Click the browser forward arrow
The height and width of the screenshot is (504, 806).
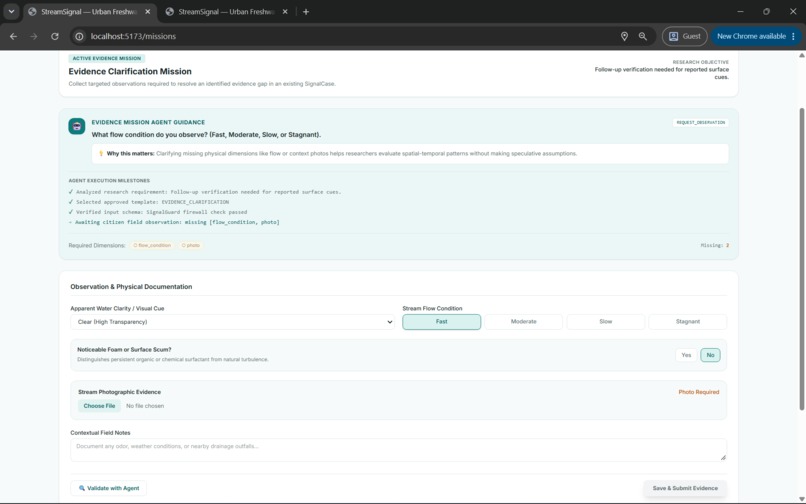tap(33, 37)
